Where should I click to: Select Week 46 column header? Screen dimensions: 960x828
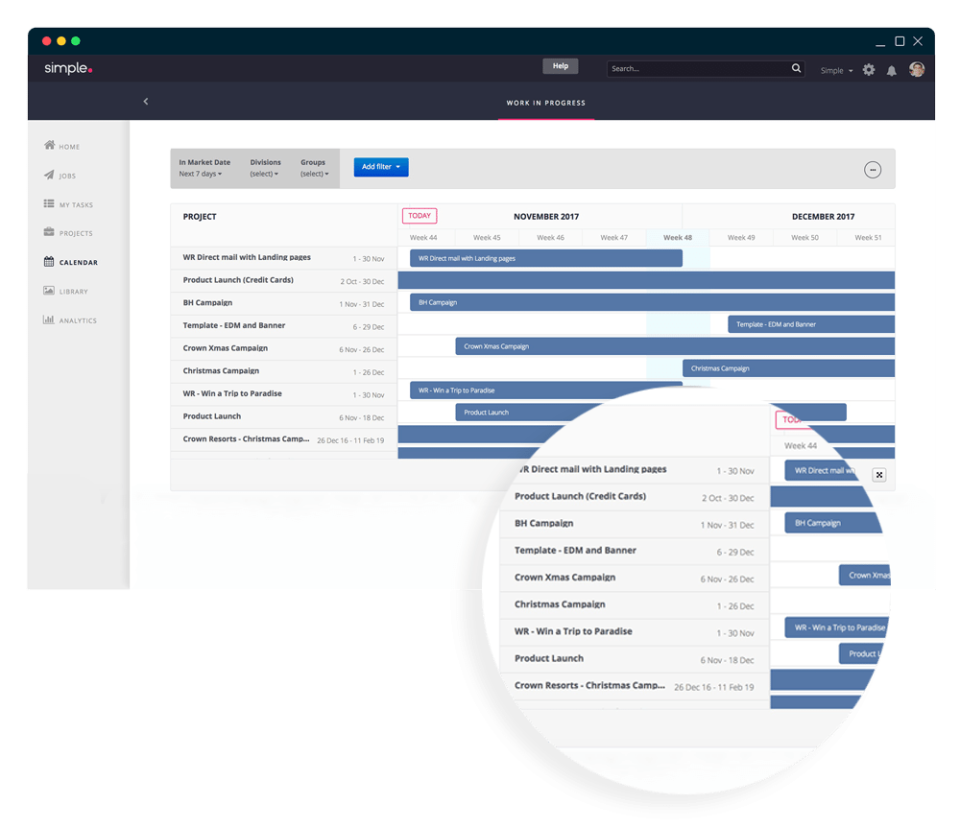[550, 238]
